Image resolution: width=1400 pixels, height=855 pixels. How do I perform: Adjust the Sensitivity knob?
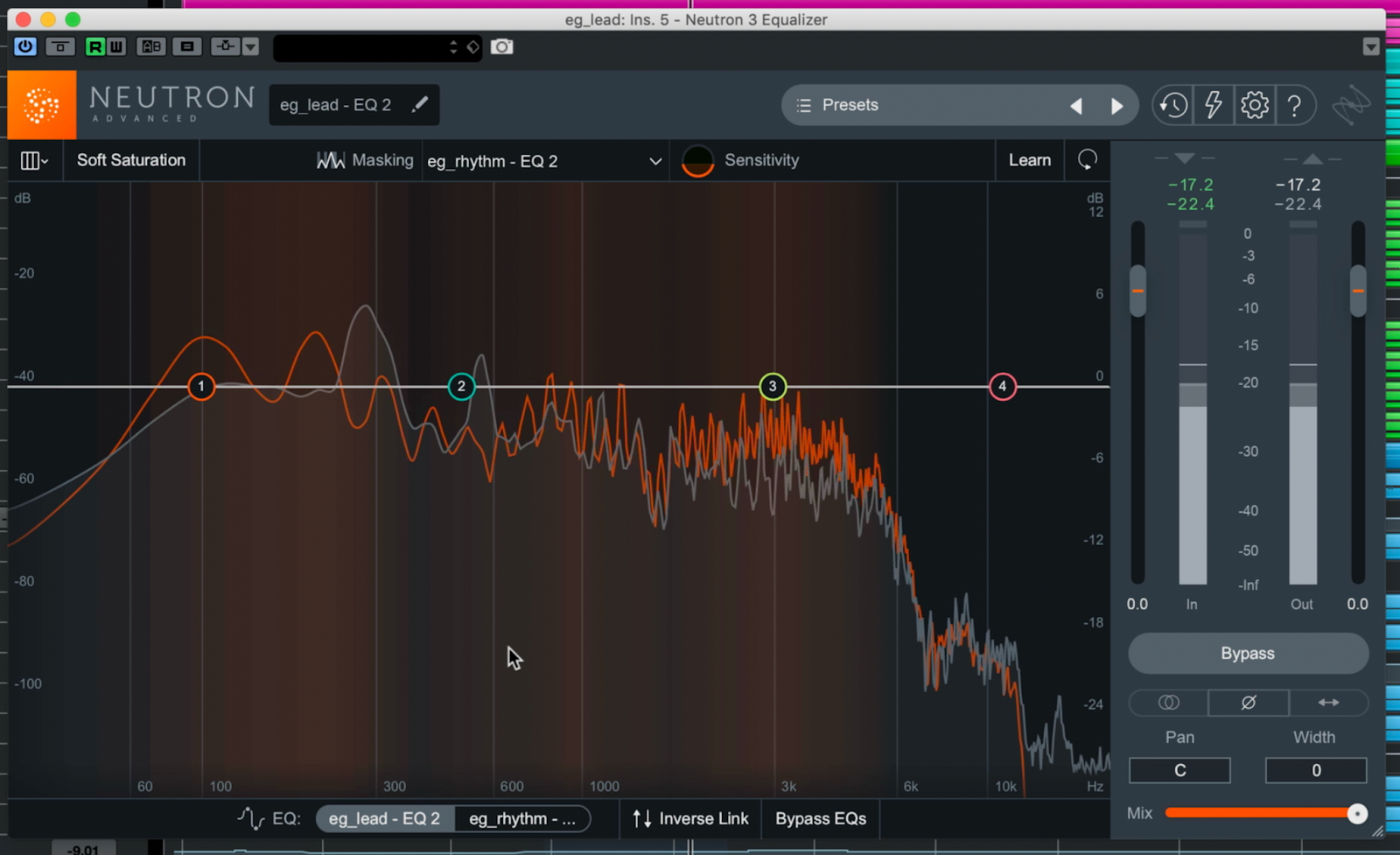pyautogui.click(x=697, y=161)
